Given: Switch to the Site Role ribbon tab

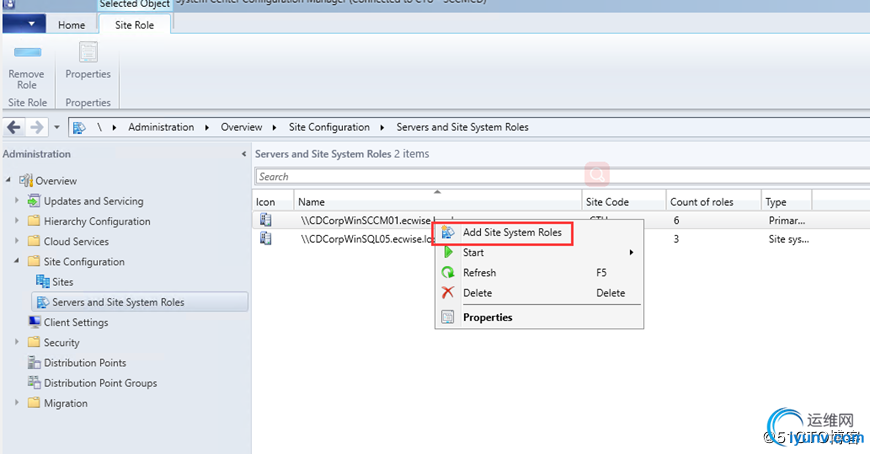Looking at the screenshot, I should pos(134,25).
